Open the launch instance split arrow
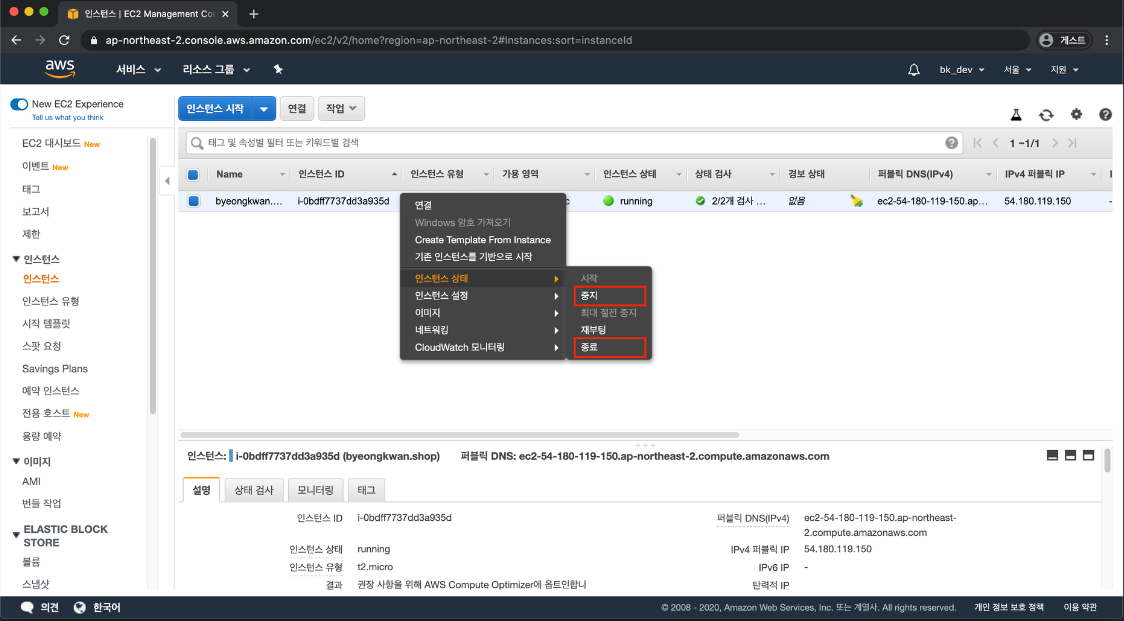Screen dimensions: 1124x621 pyautogui.click(x=264, y=109)
